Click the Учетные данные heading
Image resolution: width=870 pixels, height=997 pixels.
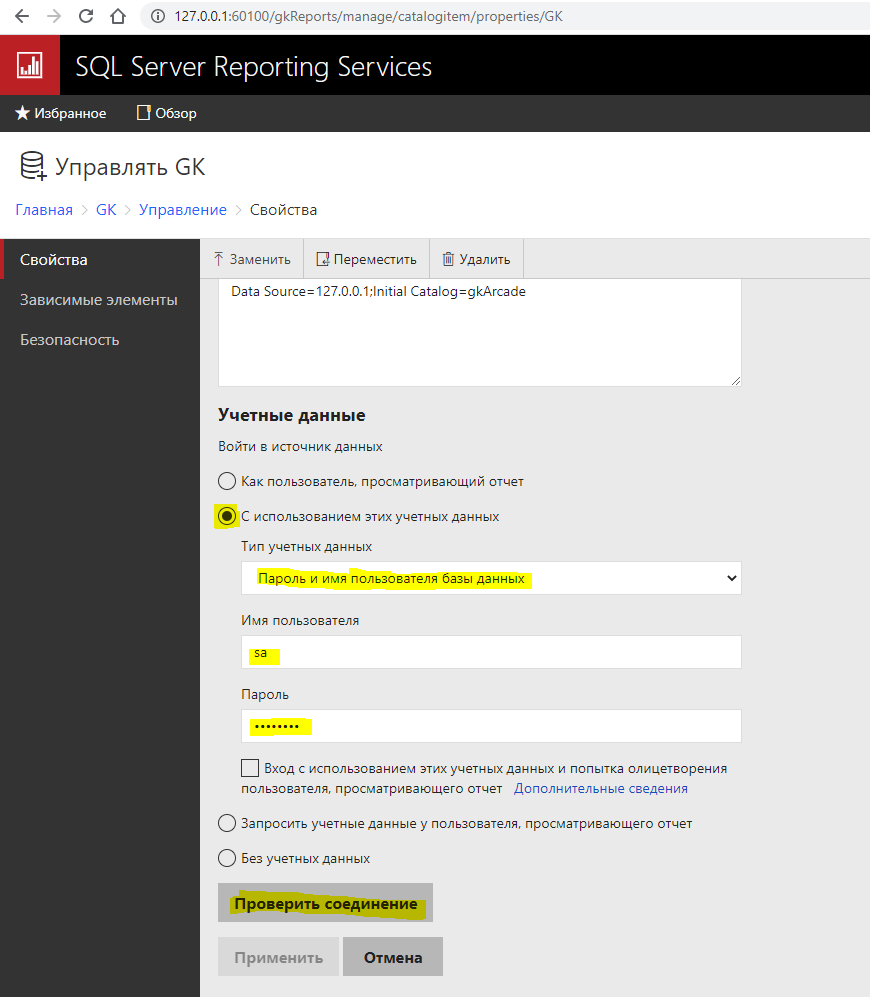292,415
